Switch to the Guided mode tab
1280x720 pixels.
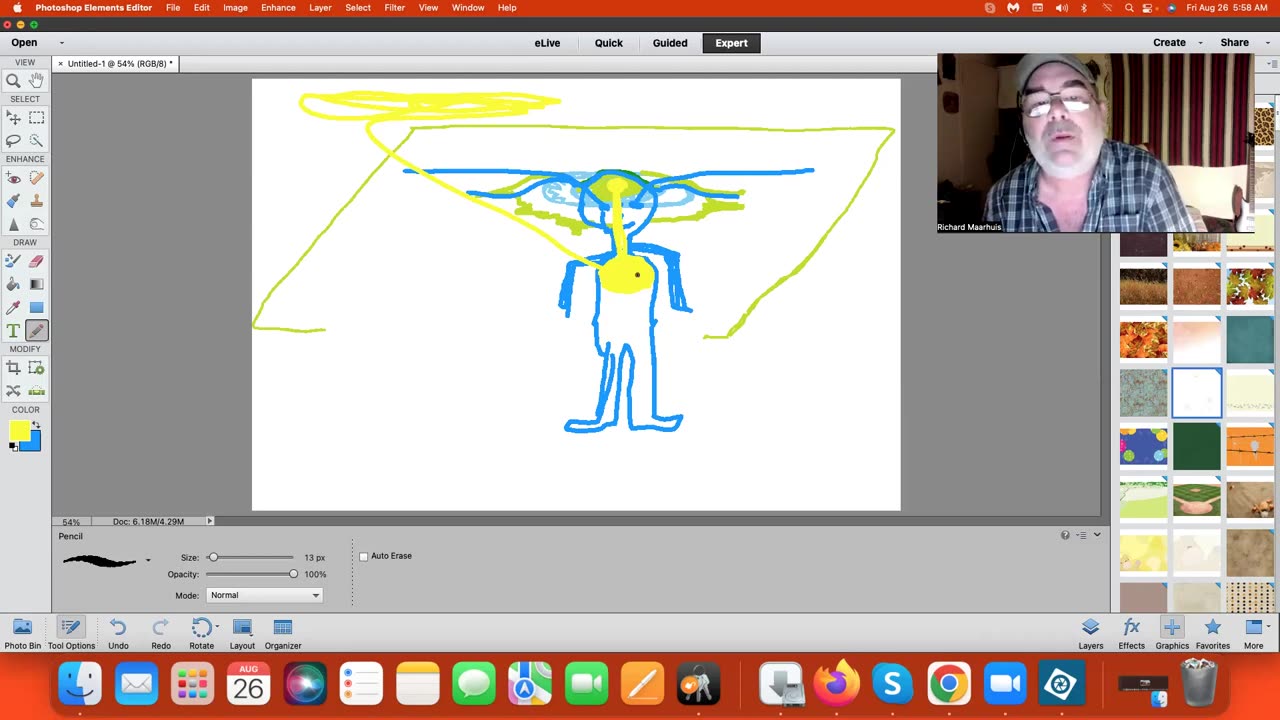tap(670, 43)
